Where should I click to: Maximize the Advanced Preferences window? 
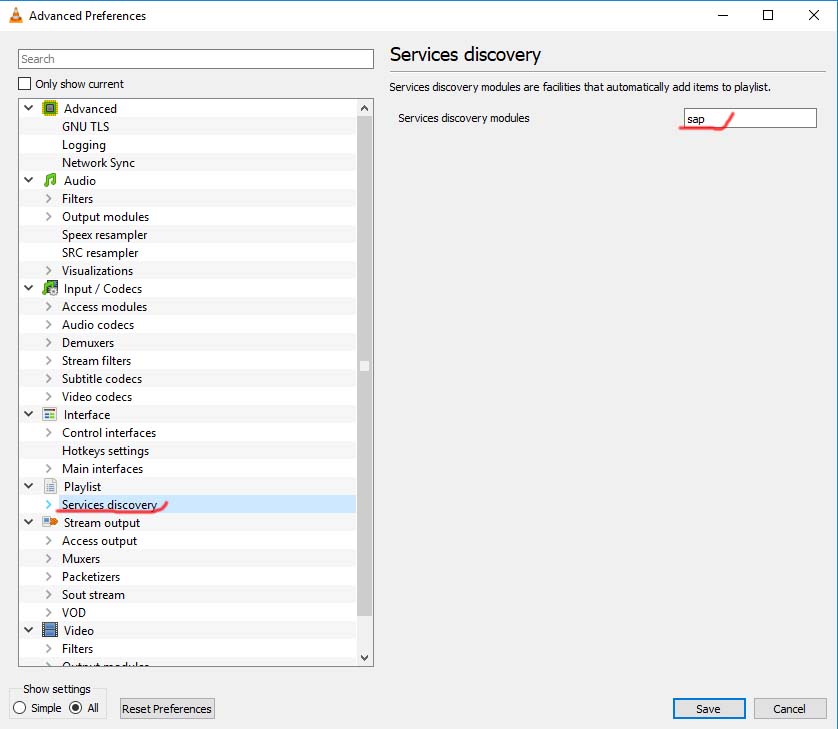pos(768,15)
